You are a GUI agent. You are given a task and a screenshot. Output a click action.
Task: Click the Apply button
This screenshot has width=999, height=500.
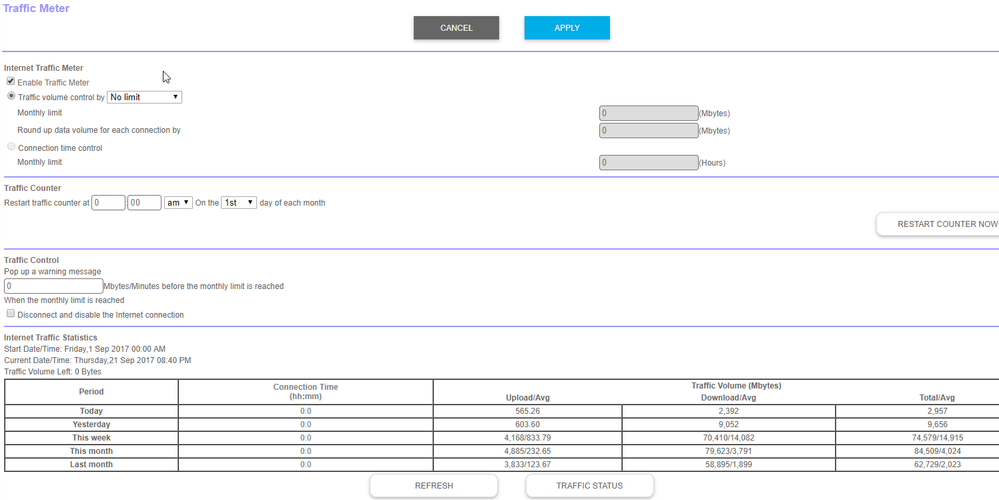click(x=566, y=28)
